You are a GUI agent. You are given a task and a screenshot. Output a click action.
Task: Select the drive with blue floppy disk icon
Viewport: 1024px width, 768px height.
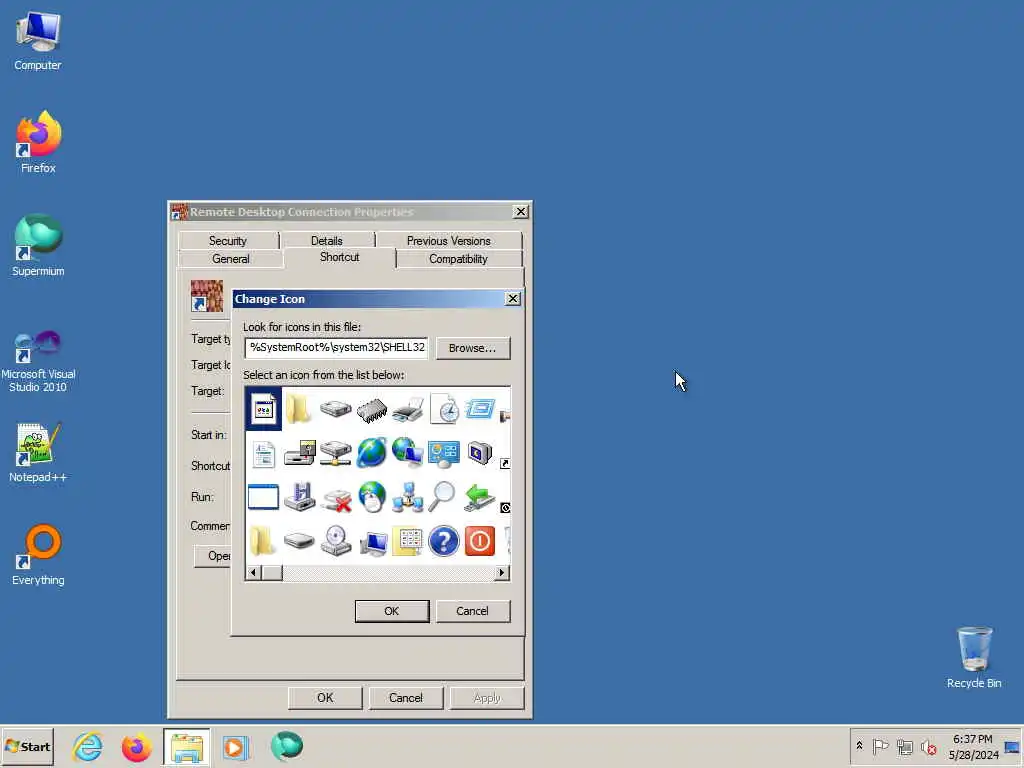pyautogui.click(x=300, y=497)
